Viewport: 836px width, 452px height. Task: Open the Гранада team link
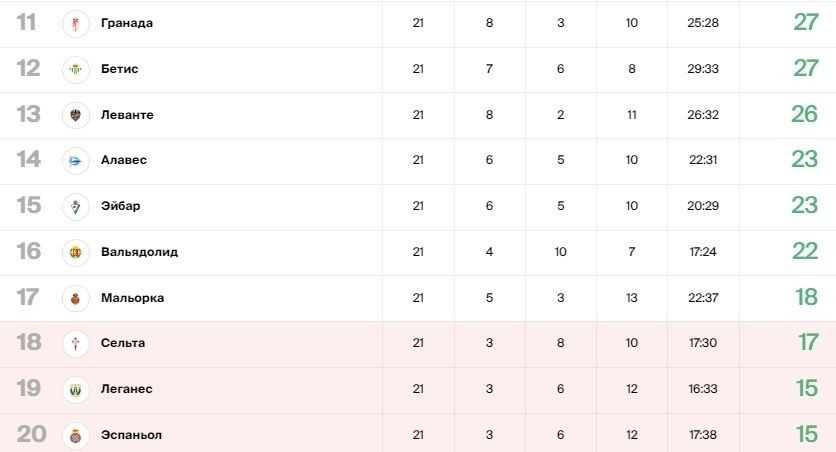tap(127, 23)
